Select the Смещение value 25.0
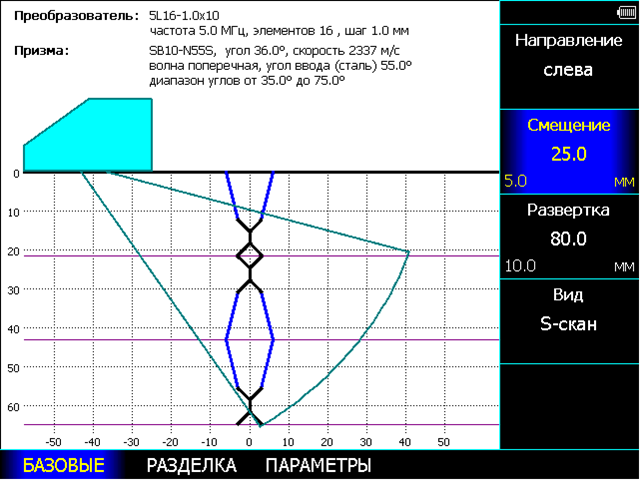This screenshot has height=480, width=640. tap(568, 154)
